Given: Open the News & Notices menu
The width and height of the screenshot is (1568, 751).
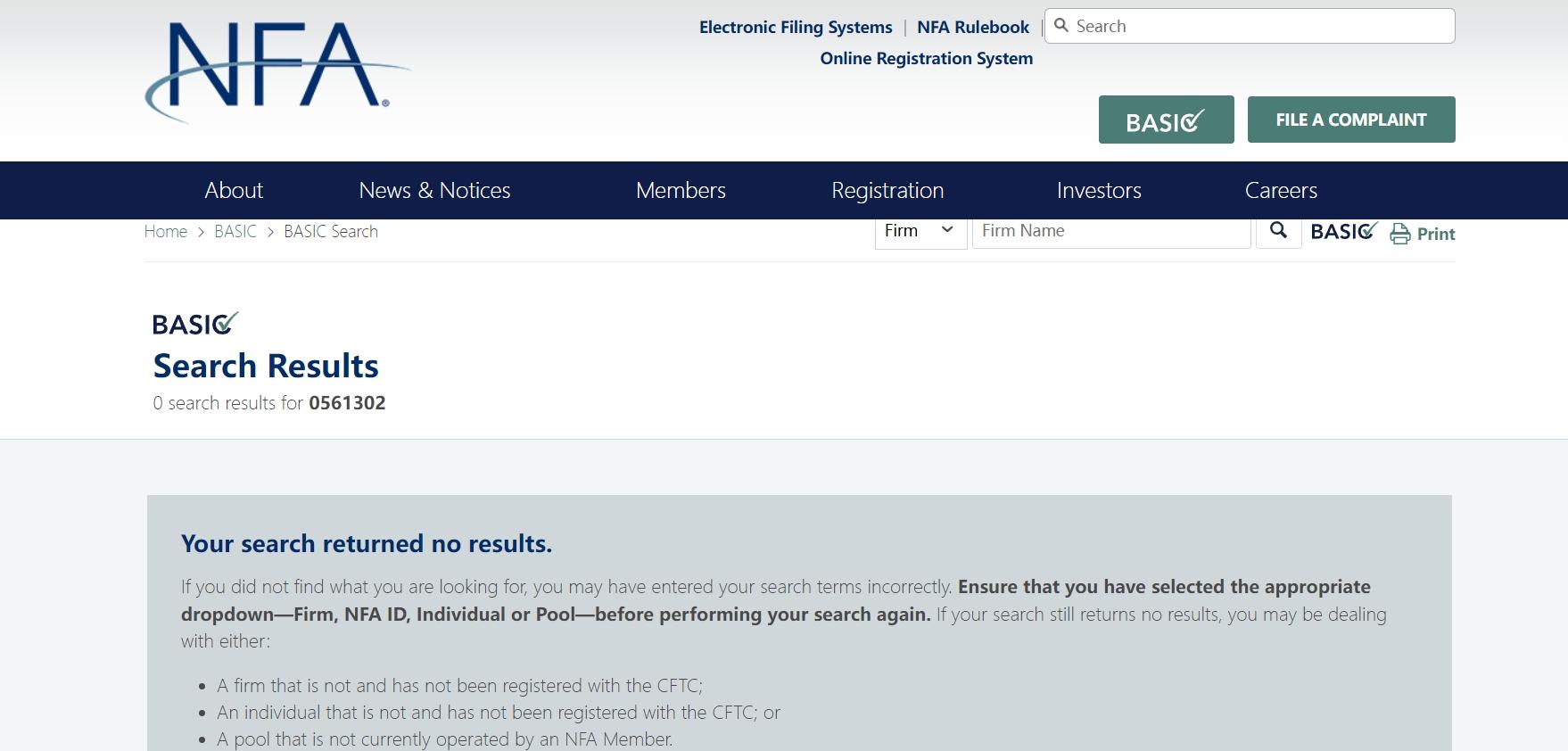Looking at the screenshot, I should 434,190.
